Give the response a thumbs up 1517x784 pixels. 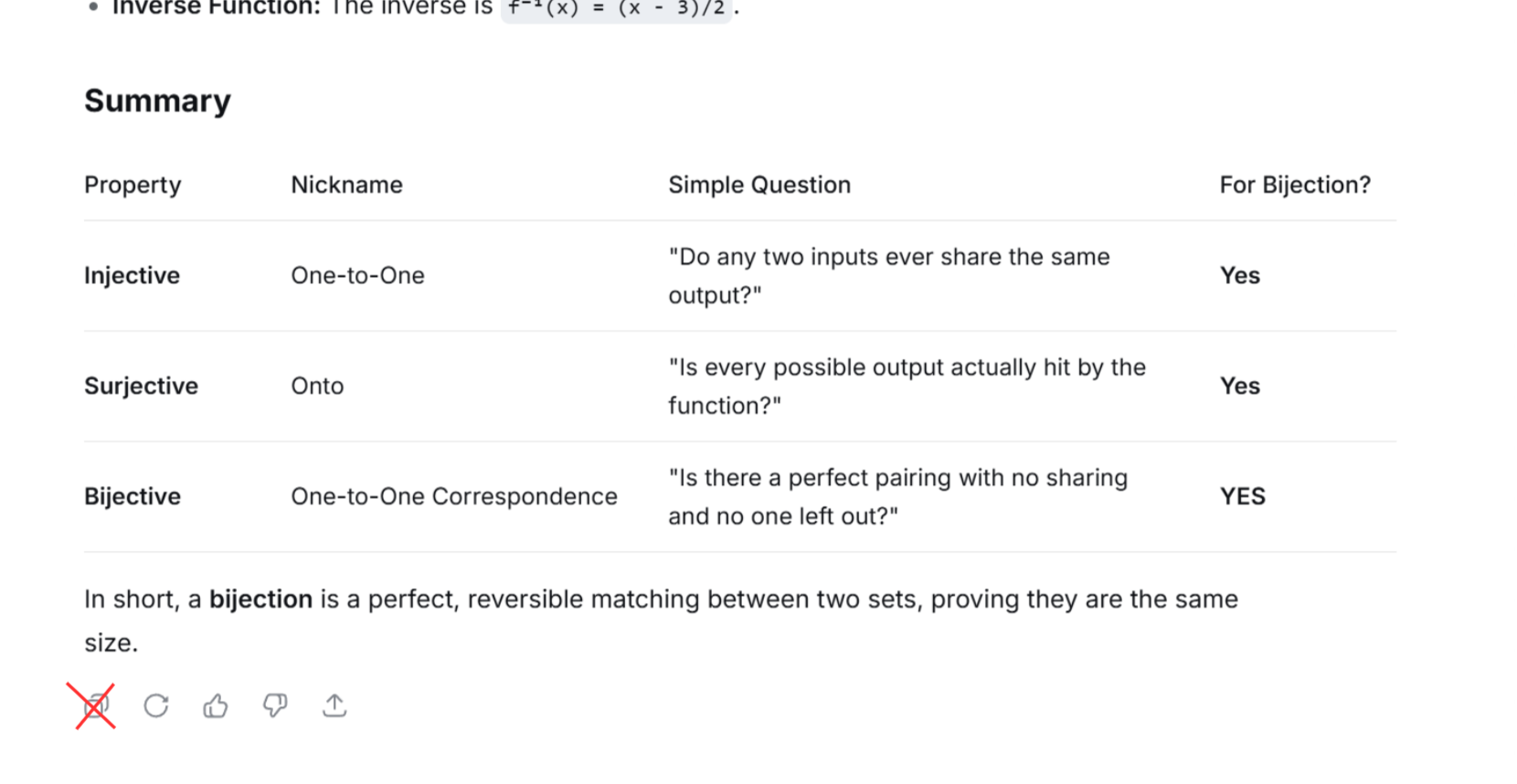tap(216, 705)
